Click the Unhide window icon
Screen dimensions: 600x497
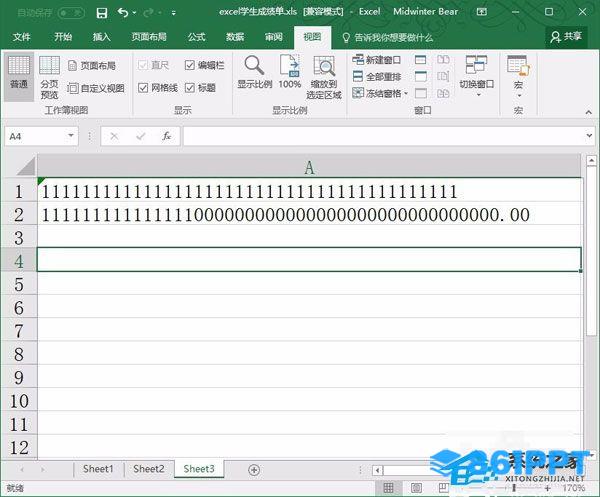(421, 93)
